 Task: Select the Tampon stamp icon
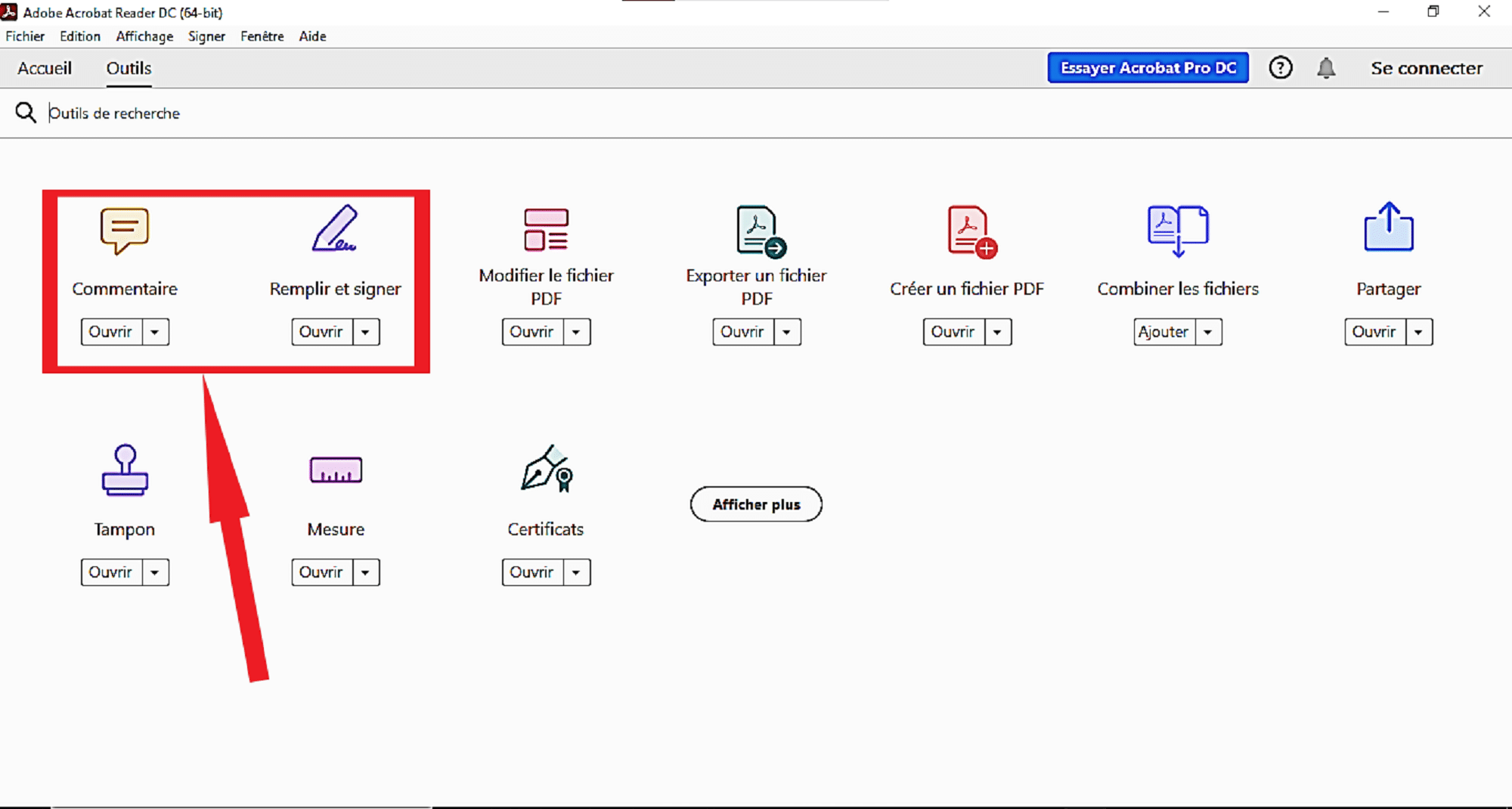click(x=125, y=470)
